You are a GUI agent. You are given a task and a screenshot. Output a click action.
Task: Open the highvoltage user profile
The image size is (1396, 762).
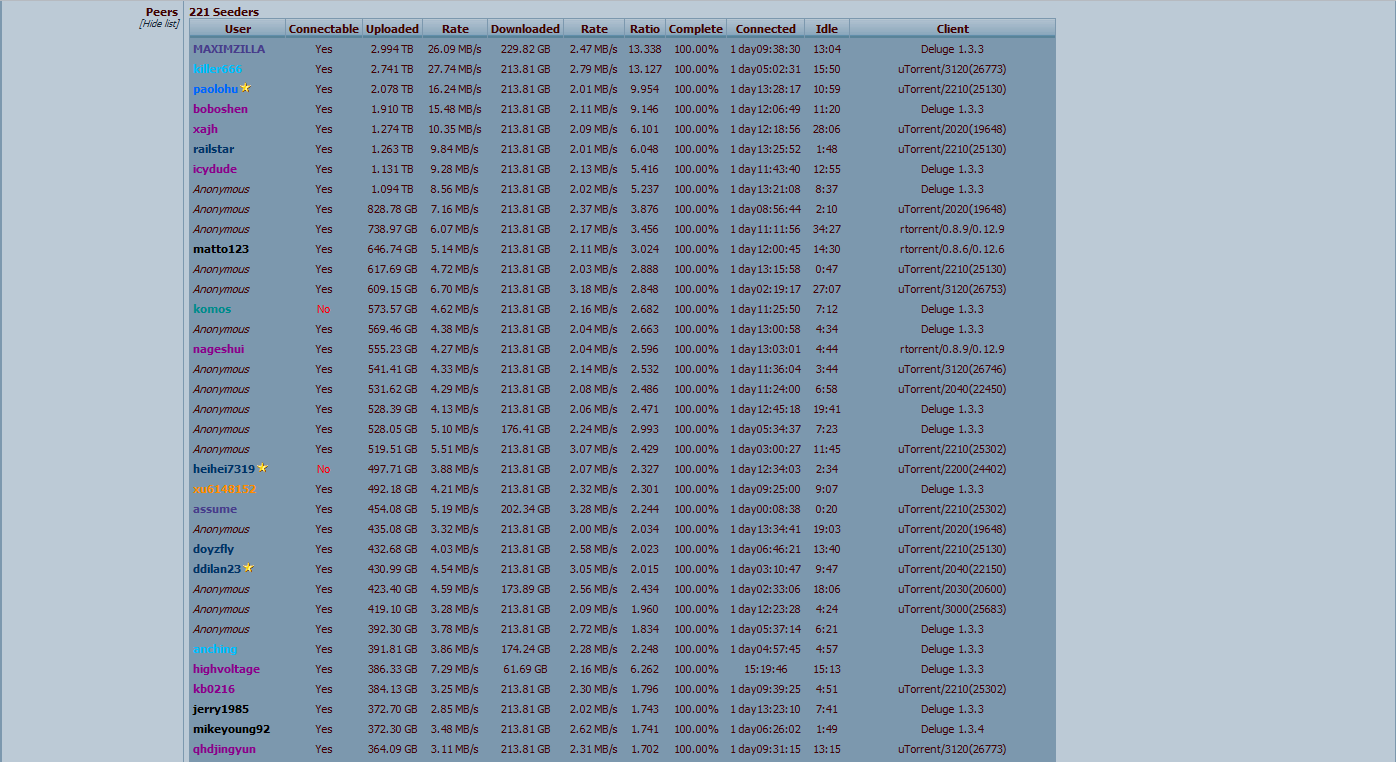click(226, 669)
